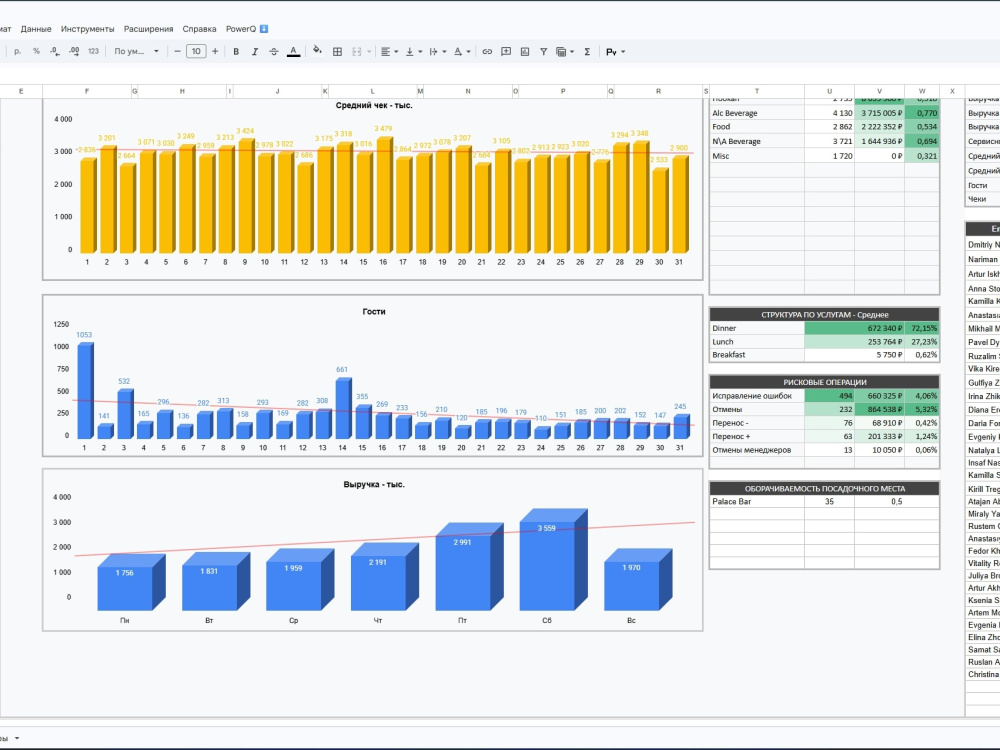Decrease decimal places

pos(55,52)
